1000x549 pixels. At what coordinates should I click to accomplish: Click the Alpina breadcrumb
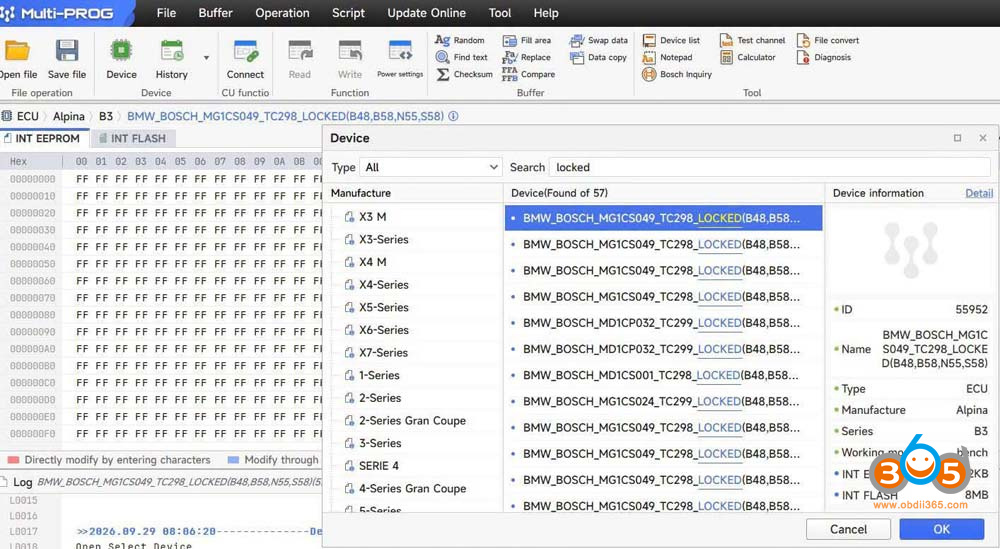[x=69, y=117]
